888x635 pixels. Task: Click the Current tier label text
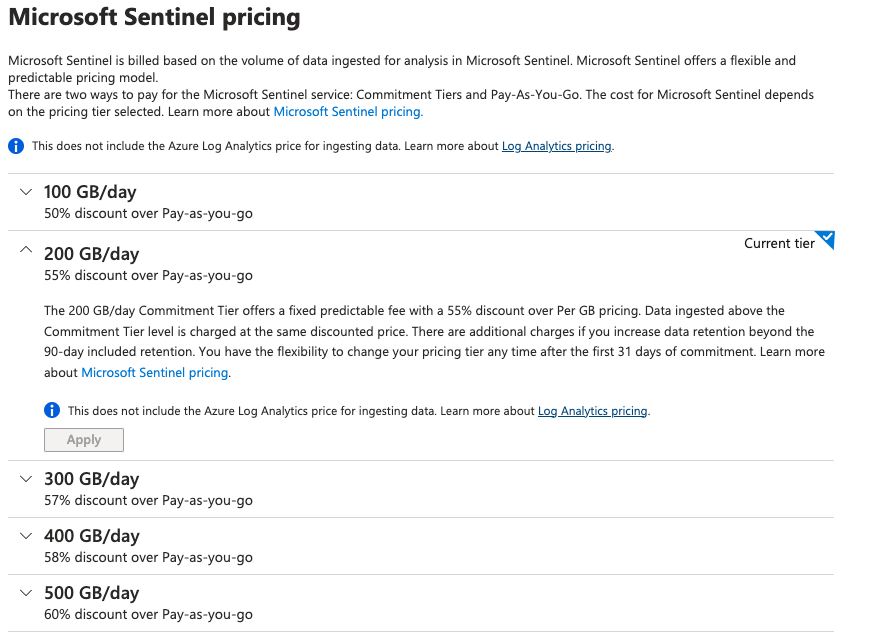click(779, 243)
